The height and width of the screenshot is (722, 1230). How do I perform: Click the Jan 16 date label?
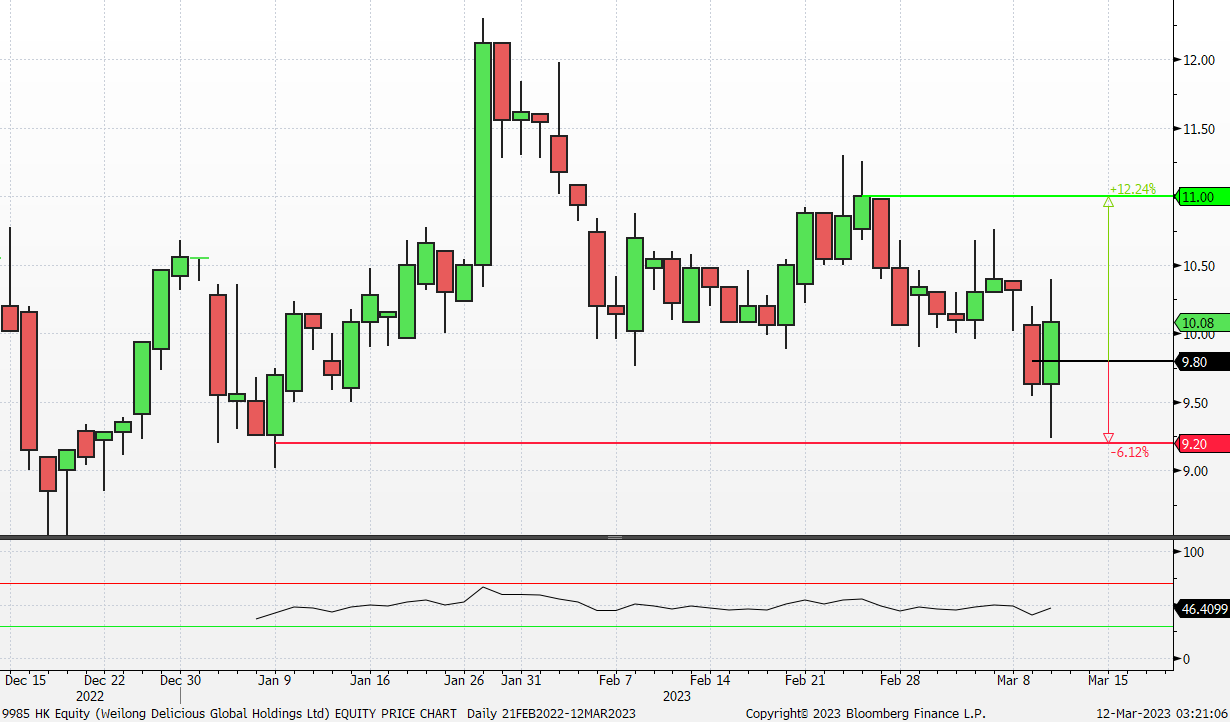pyautogui.click(x=370, y=680)
